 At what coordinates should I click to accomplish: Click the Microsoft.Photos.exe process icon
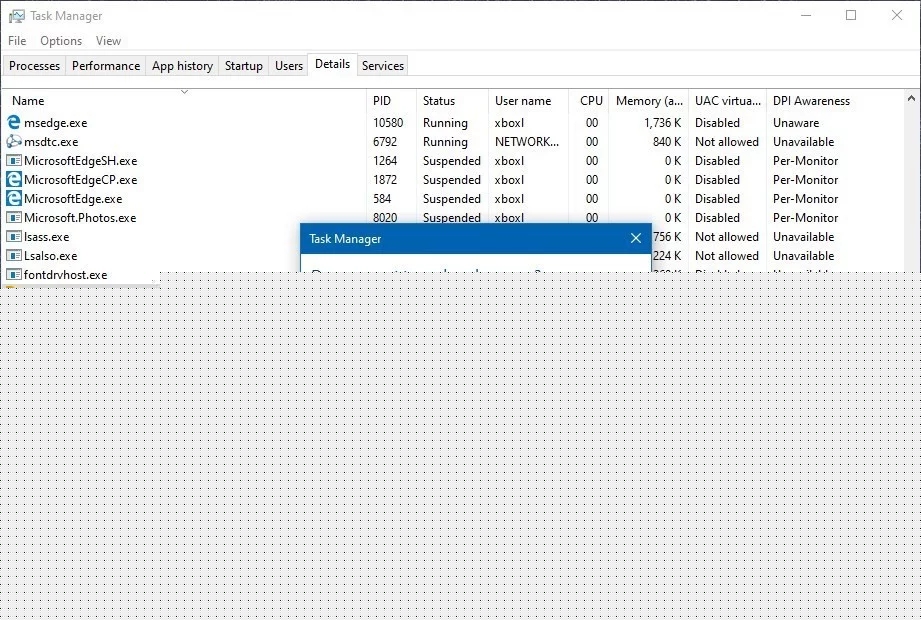14,217
